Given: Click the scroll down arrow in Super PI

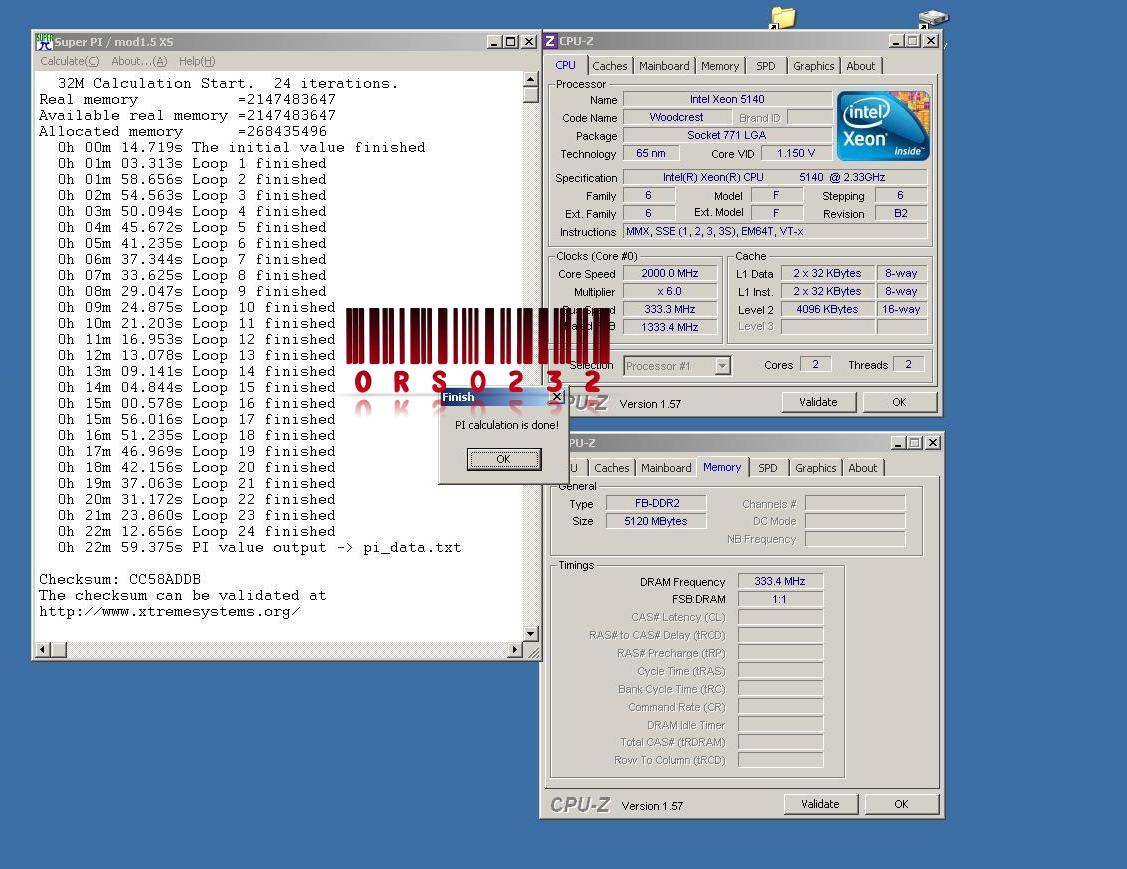Looking at the screenshot, I should pyautogui.click(x=530, y=633).
